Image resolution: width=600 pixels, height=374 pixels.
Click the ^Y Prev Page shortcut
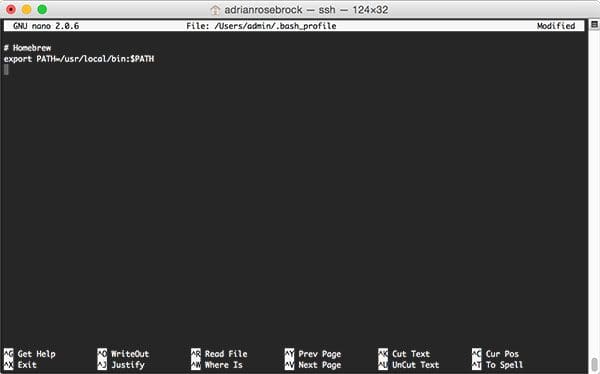313,354
